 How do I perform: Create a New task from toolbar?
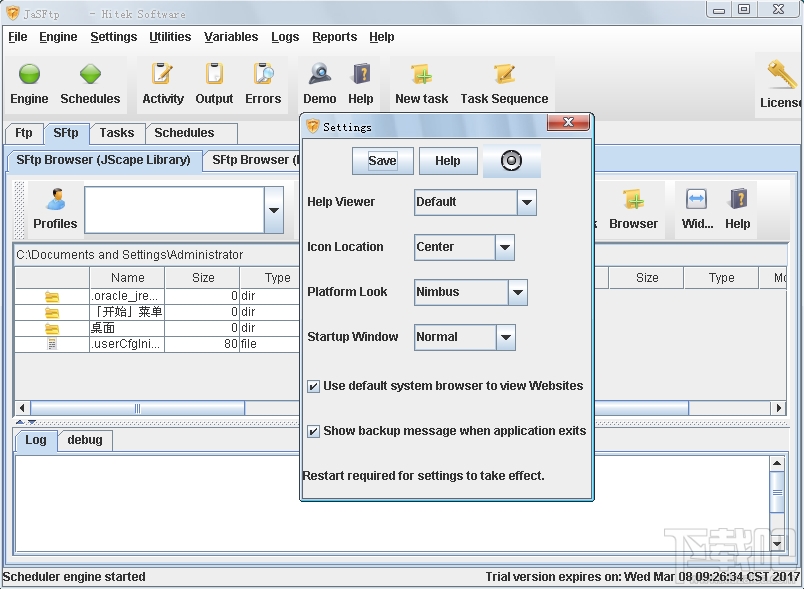421,75
